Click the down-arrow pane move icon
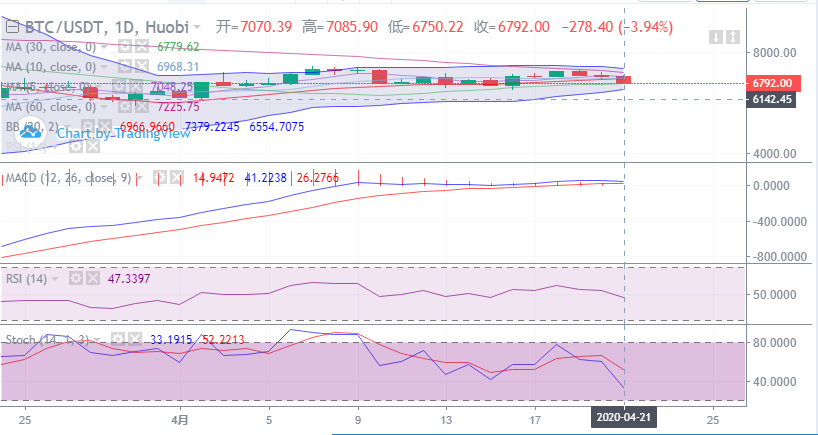 click(x=716, y=37)
